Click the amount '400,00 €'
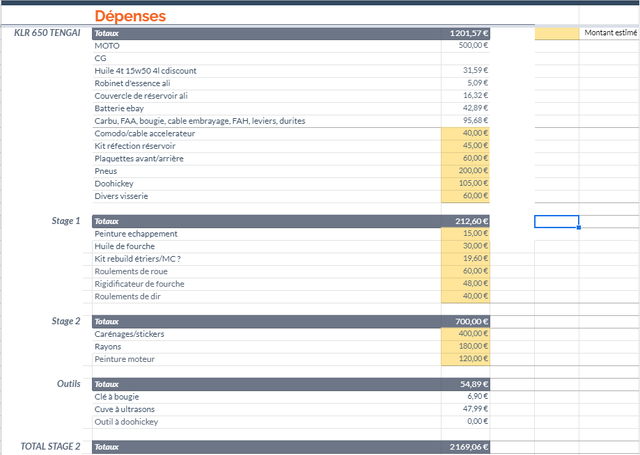640x455 pixels. pyautogui.click(x=465, y=333)
